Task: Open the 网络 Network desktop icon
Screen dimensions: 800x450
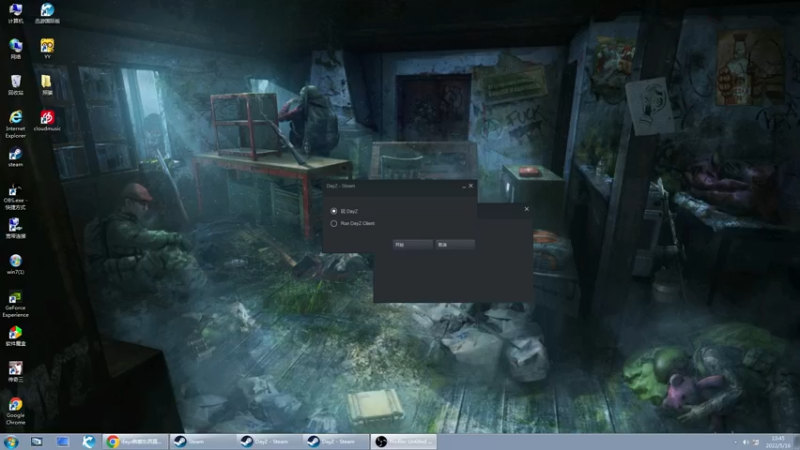Action: (x=16, y=49)
